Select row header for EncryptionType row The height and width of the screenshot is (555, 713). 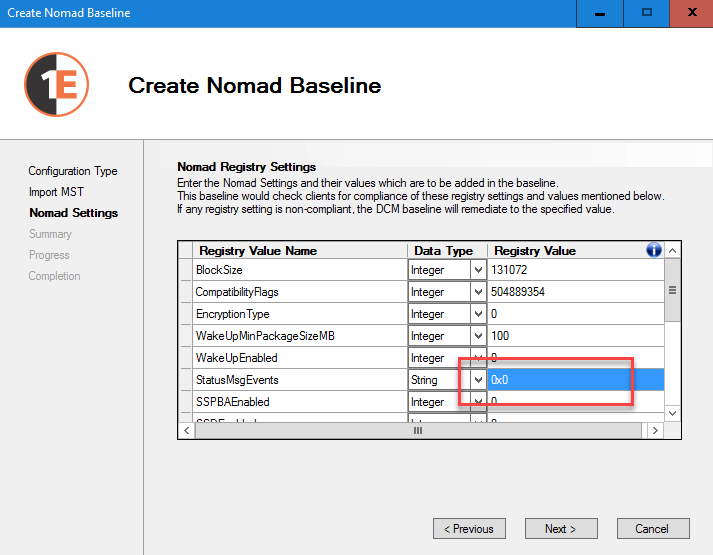point(184,314)
